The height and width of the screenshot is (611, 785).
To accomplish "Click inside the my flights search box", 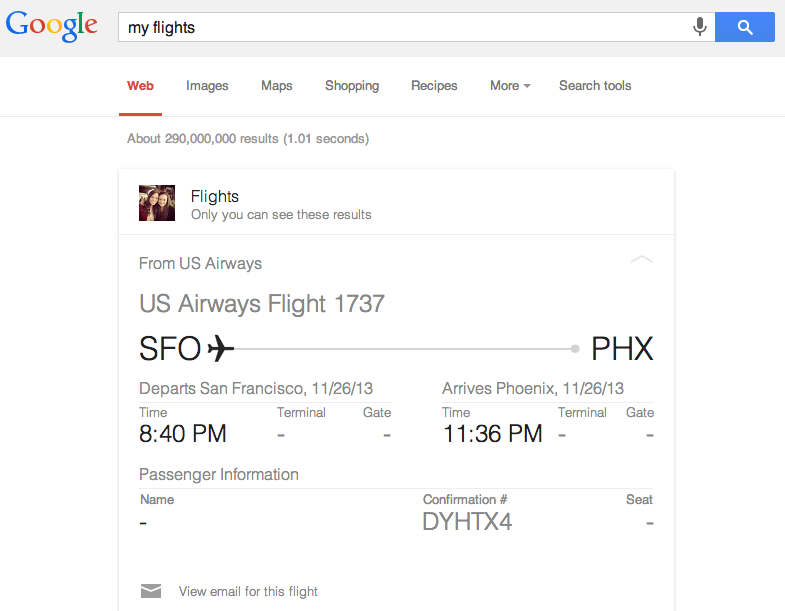I will (403, 27).
